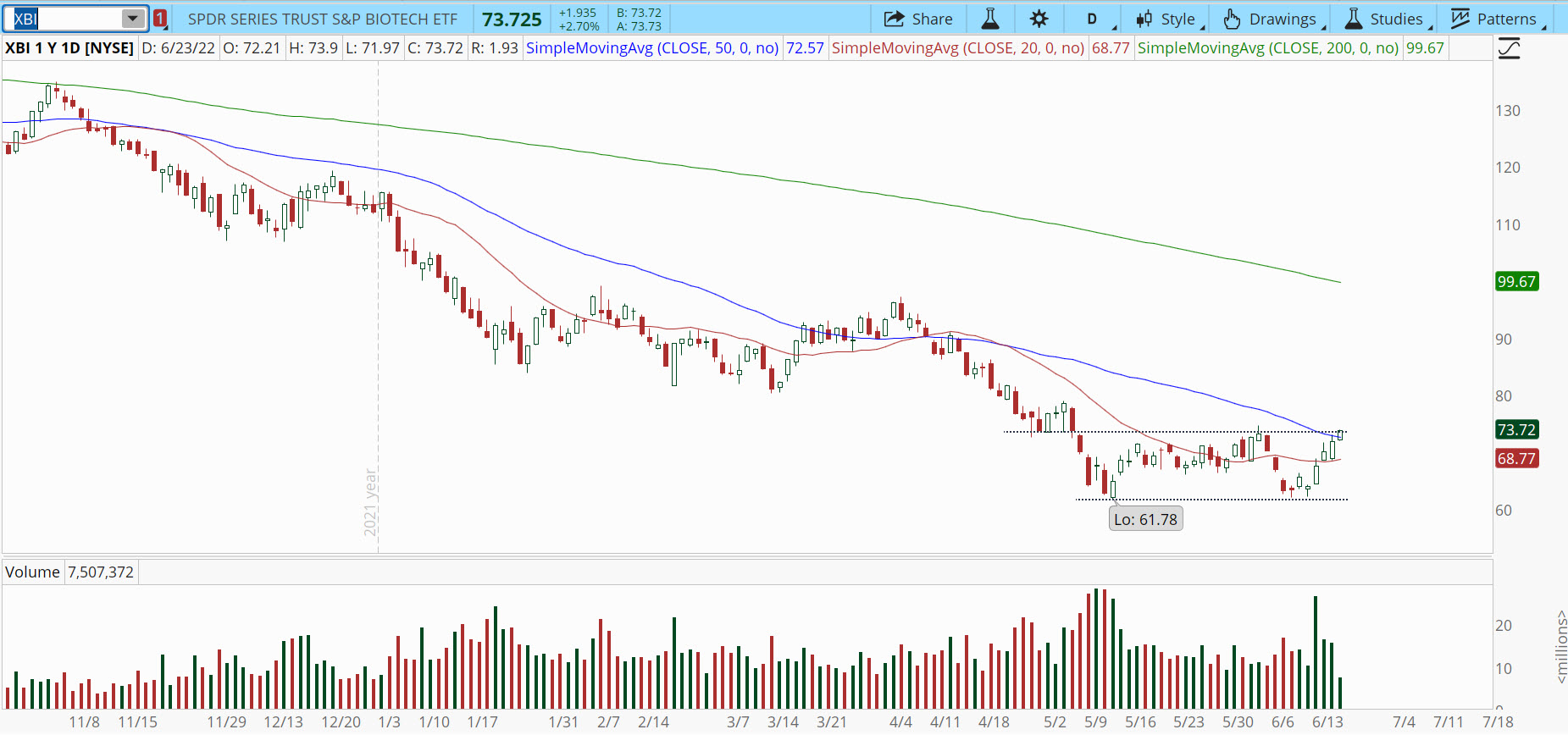This screenshot has width=1568, height=735.
Task: Click the green 99.67 price axis bubble
Action: tap(1516, 282)
